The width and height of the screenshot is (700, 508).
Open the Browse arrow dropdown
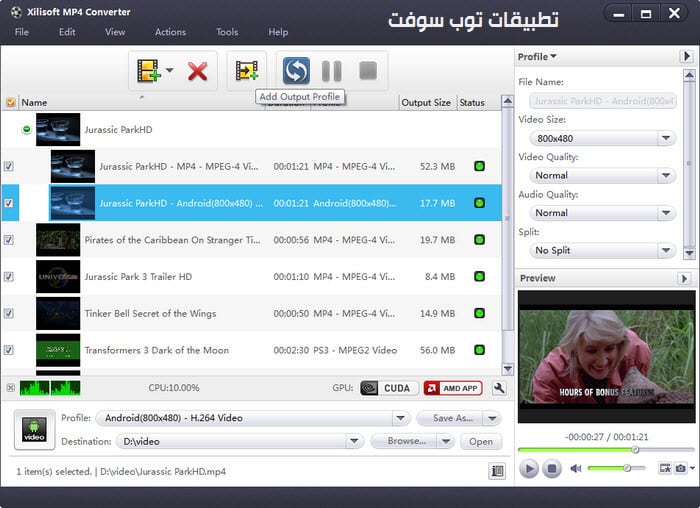point(446,441)
